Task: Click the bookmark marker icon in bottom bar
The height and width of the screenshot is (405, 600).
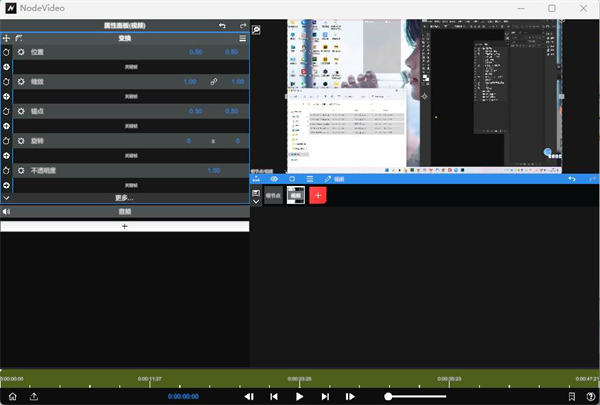Action: (x=571, y=397)
